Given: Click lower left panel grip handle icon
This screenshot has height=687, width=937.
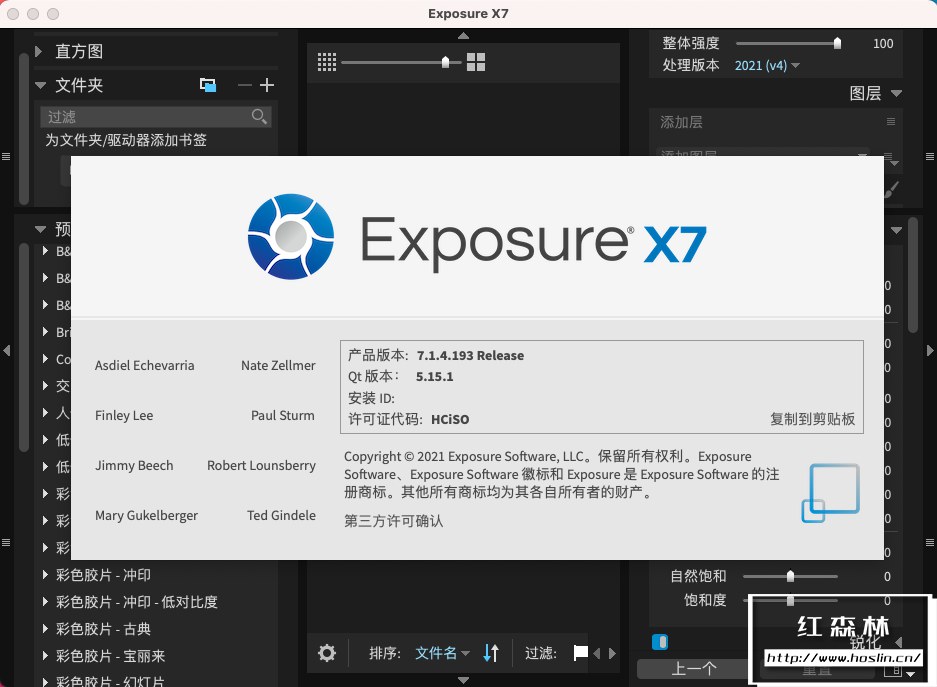Looking at the screenshot, I should coord(6,542).
